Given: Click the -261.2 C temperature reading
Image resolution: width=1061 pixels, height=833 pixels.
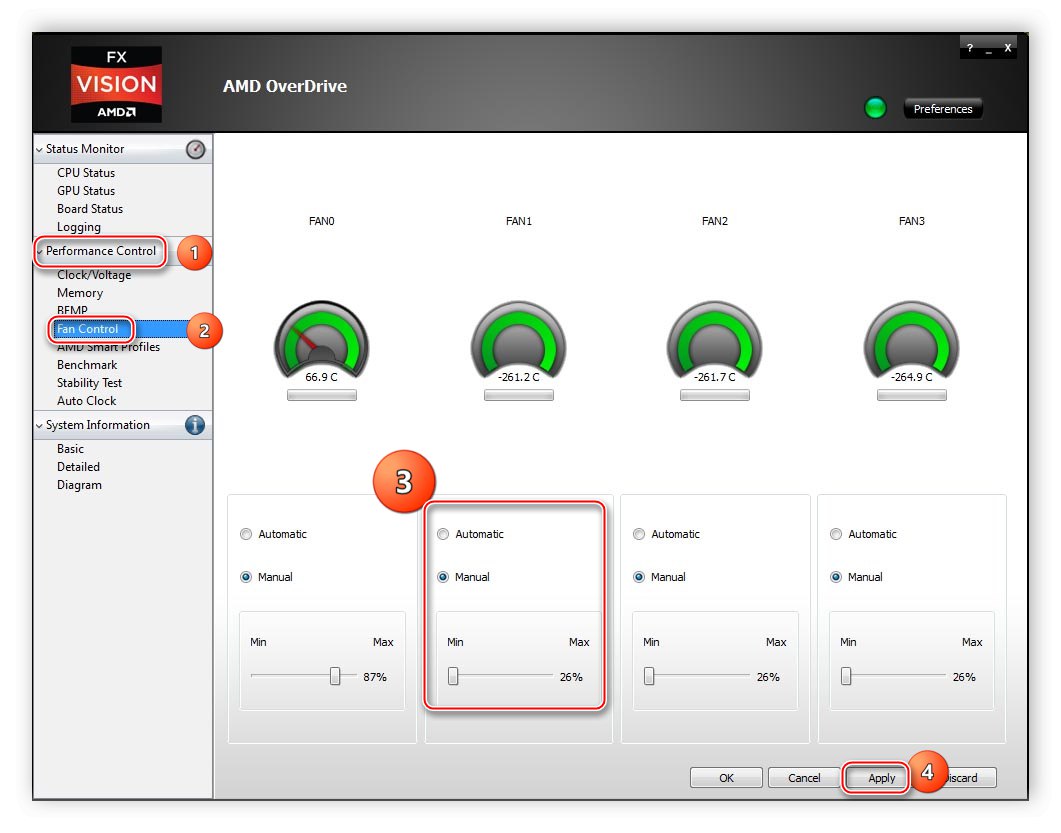Looking at the screenshot, I should click(x=518, y=377).
